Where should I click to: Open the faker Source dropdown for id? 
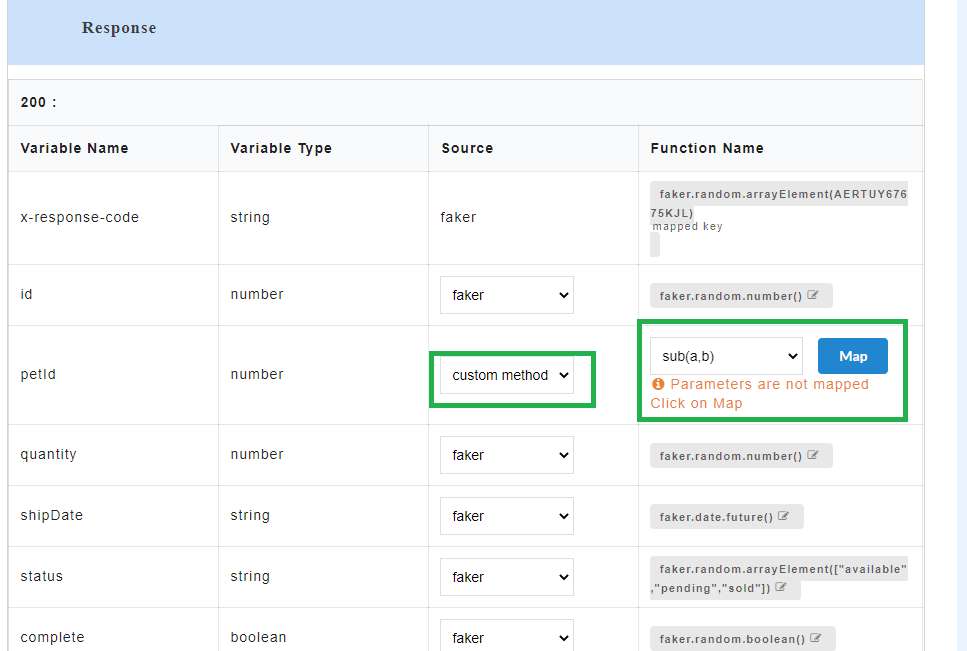tap(507, 295)
